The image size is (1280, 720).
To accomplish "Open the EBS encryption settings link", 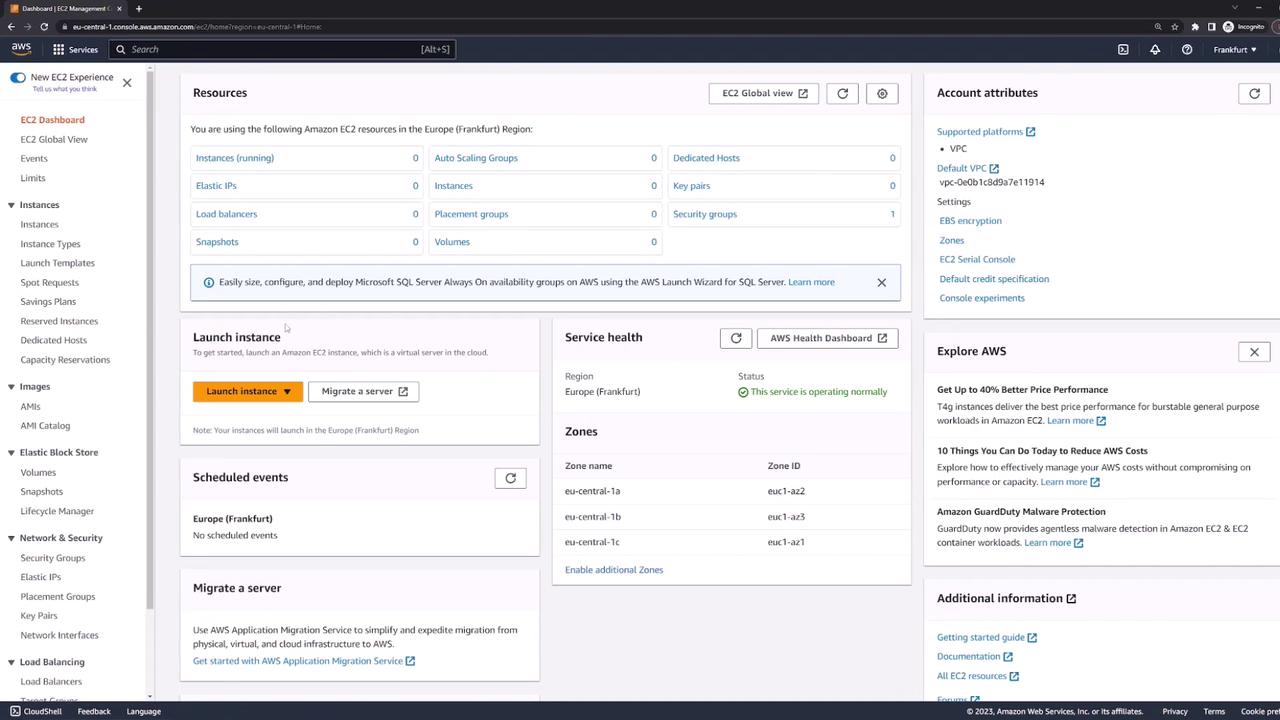I will pos(970,221).
